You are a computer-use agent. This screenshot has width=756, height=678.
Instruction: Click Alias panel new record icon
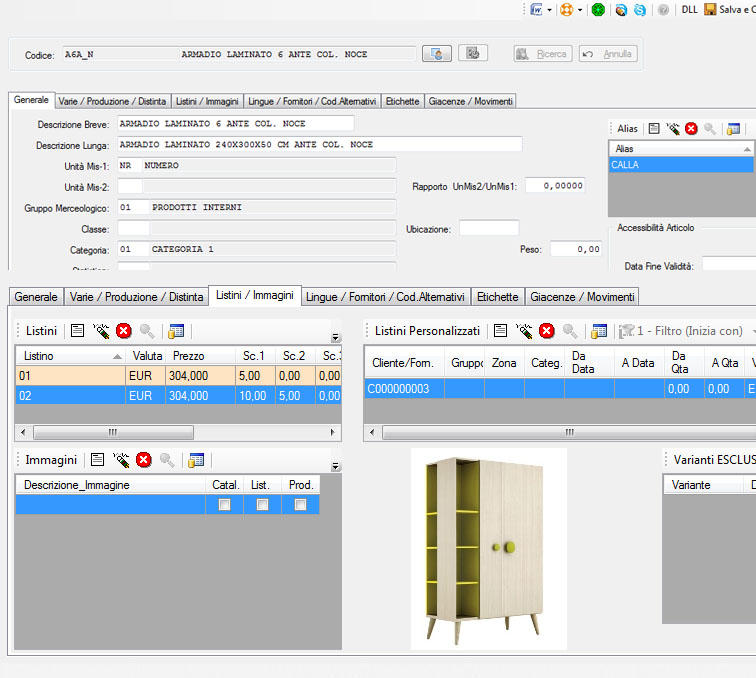pos(654,128)
